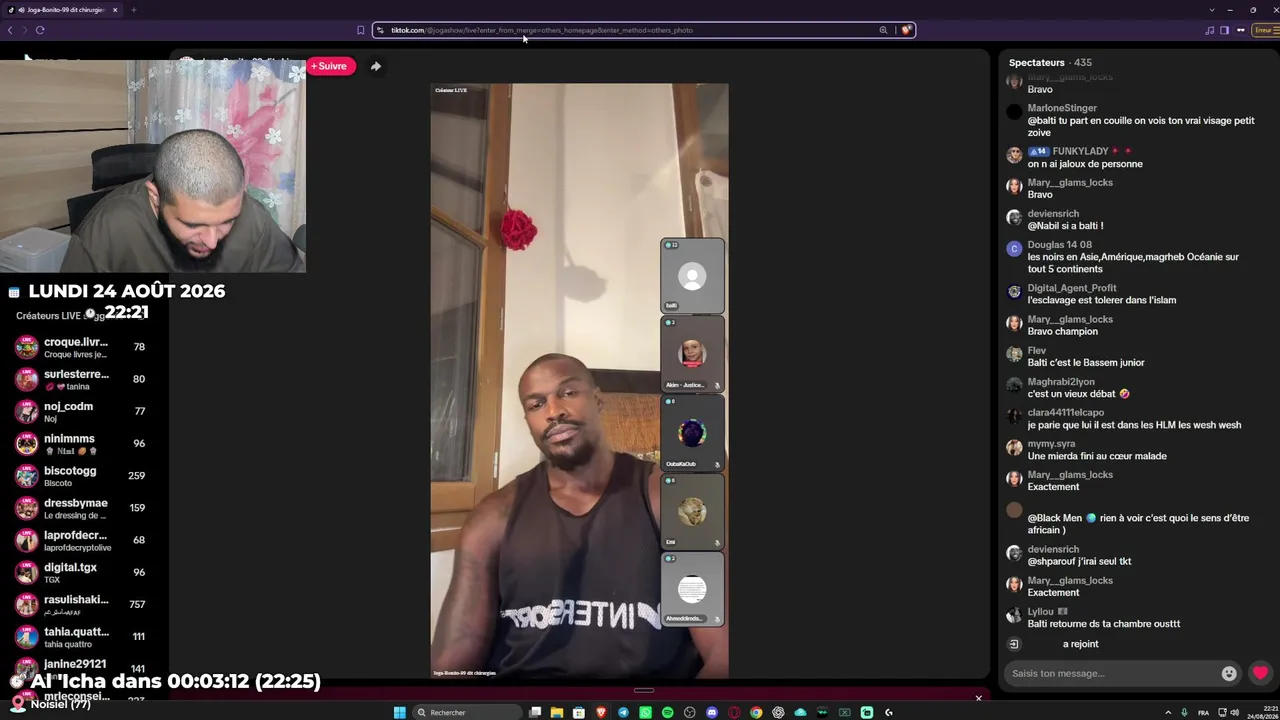Open the FRA language switcher
This screenshot has height=720, width=1280.
pyautogui.click(x=1203, y=712)
